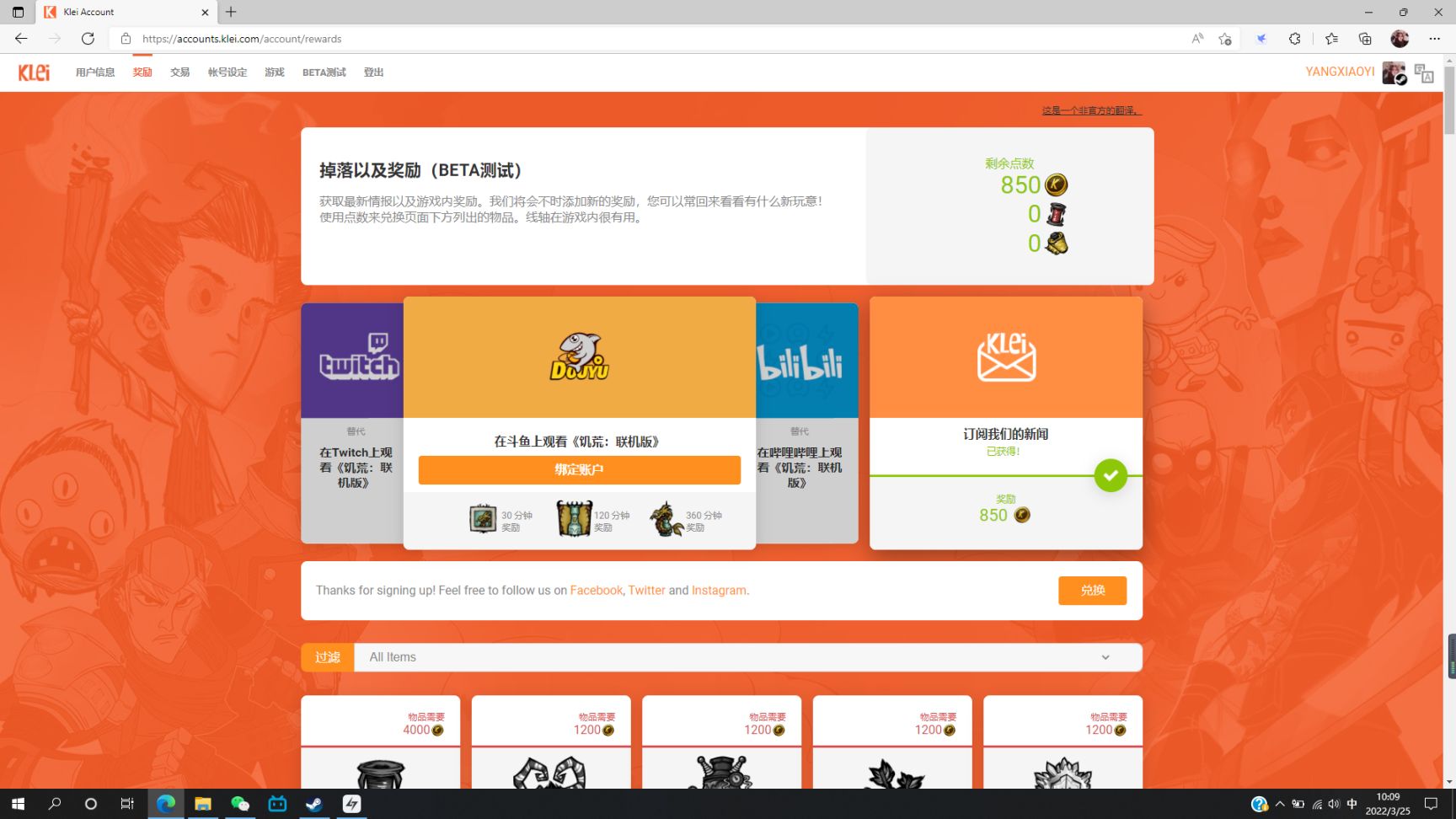Open the user avatar in the site header
This screenshot has width=1456, height=819.
(1394, 72)
